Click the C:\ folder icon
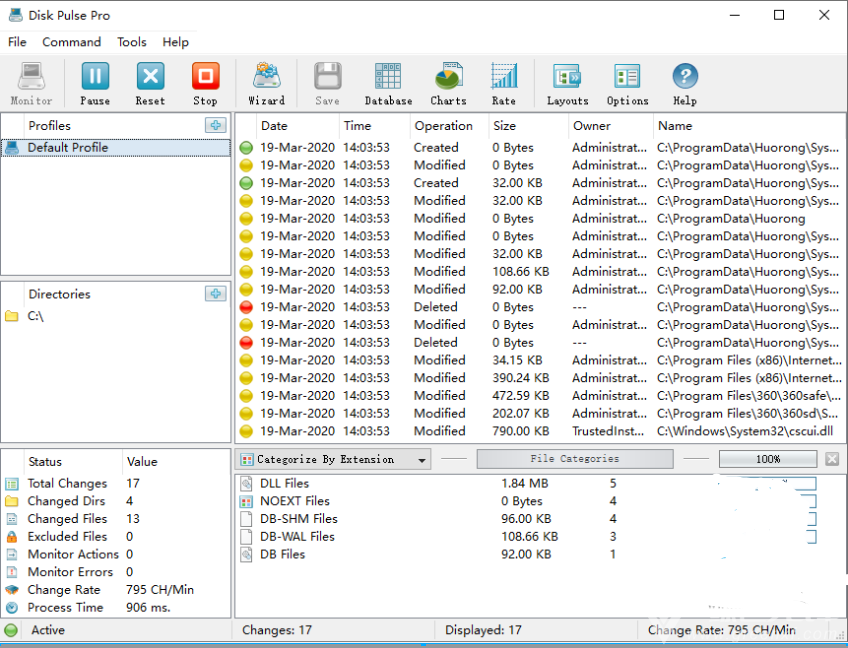Screen dimensions: 848x648 (x=12, y=316)
